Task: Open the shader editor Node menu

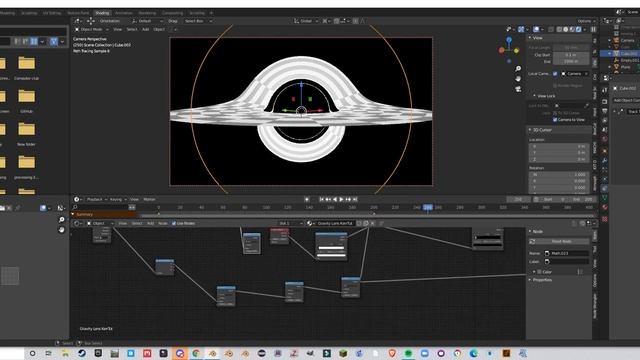Action: [x=162, y=224]
